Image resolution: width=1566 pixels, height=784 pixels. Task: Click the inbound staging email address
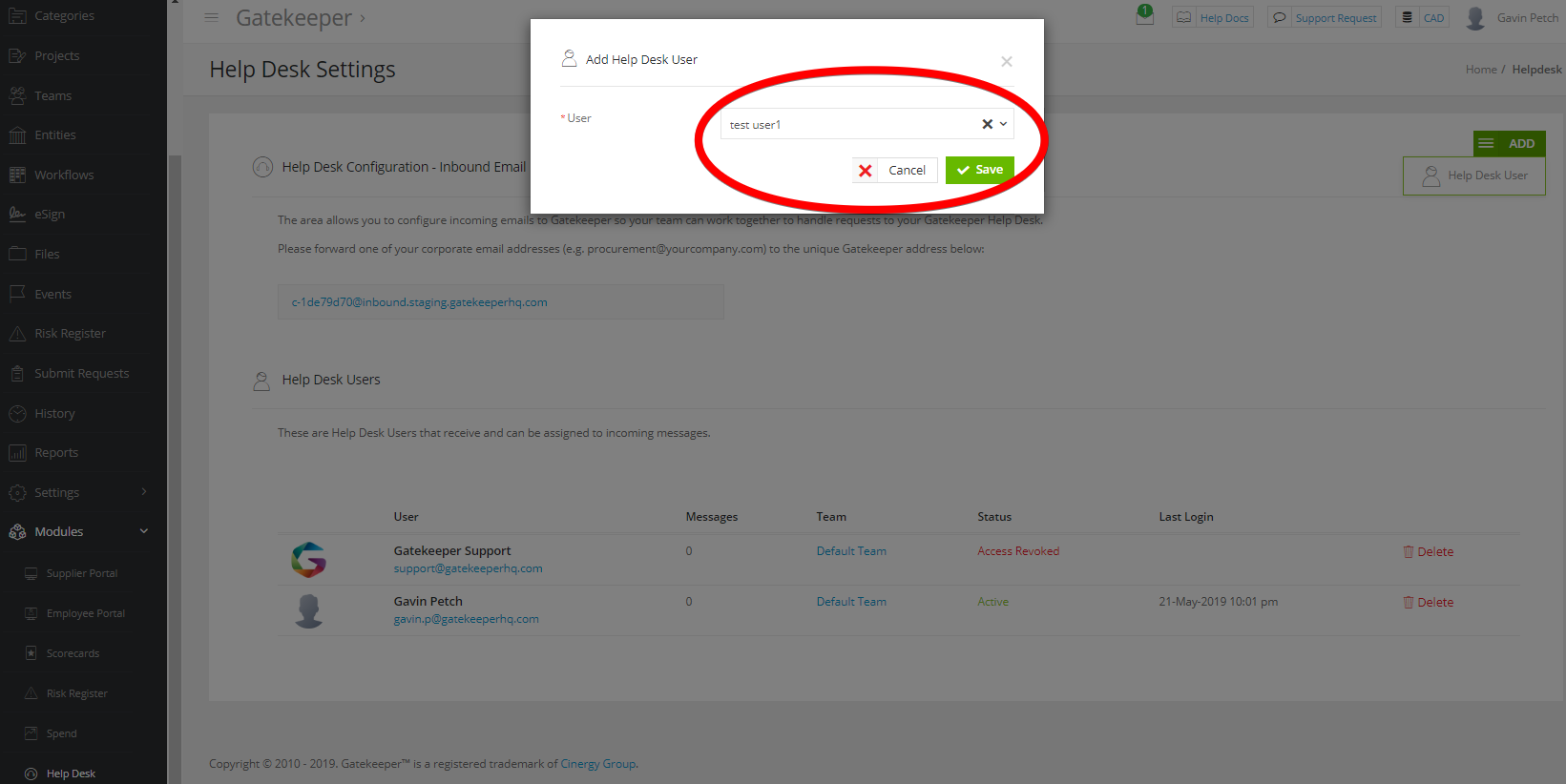pos(420,302)
